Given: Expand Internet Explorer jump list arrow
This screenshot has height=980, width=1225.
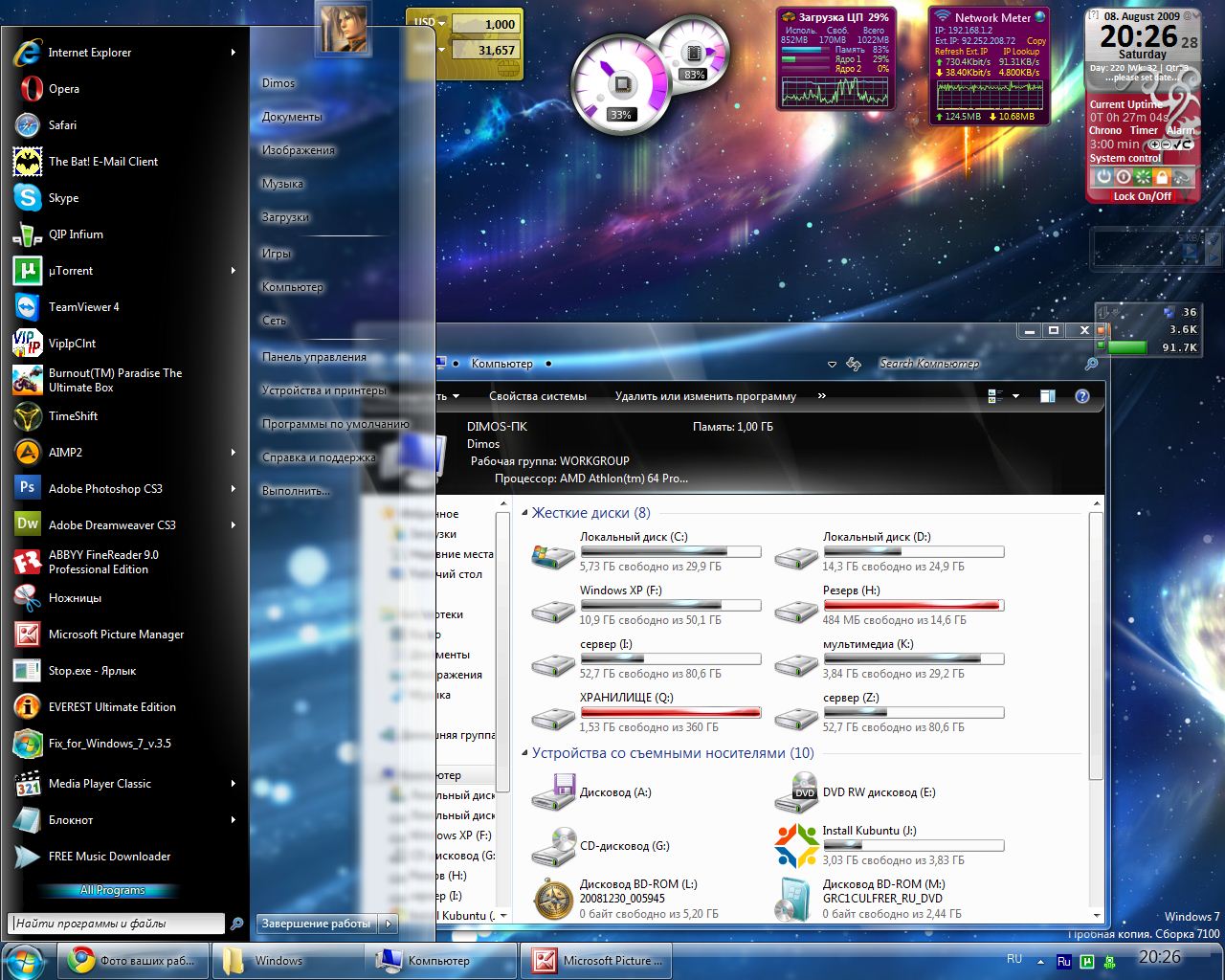Looking at the screenshot, I should coord(233,53).
